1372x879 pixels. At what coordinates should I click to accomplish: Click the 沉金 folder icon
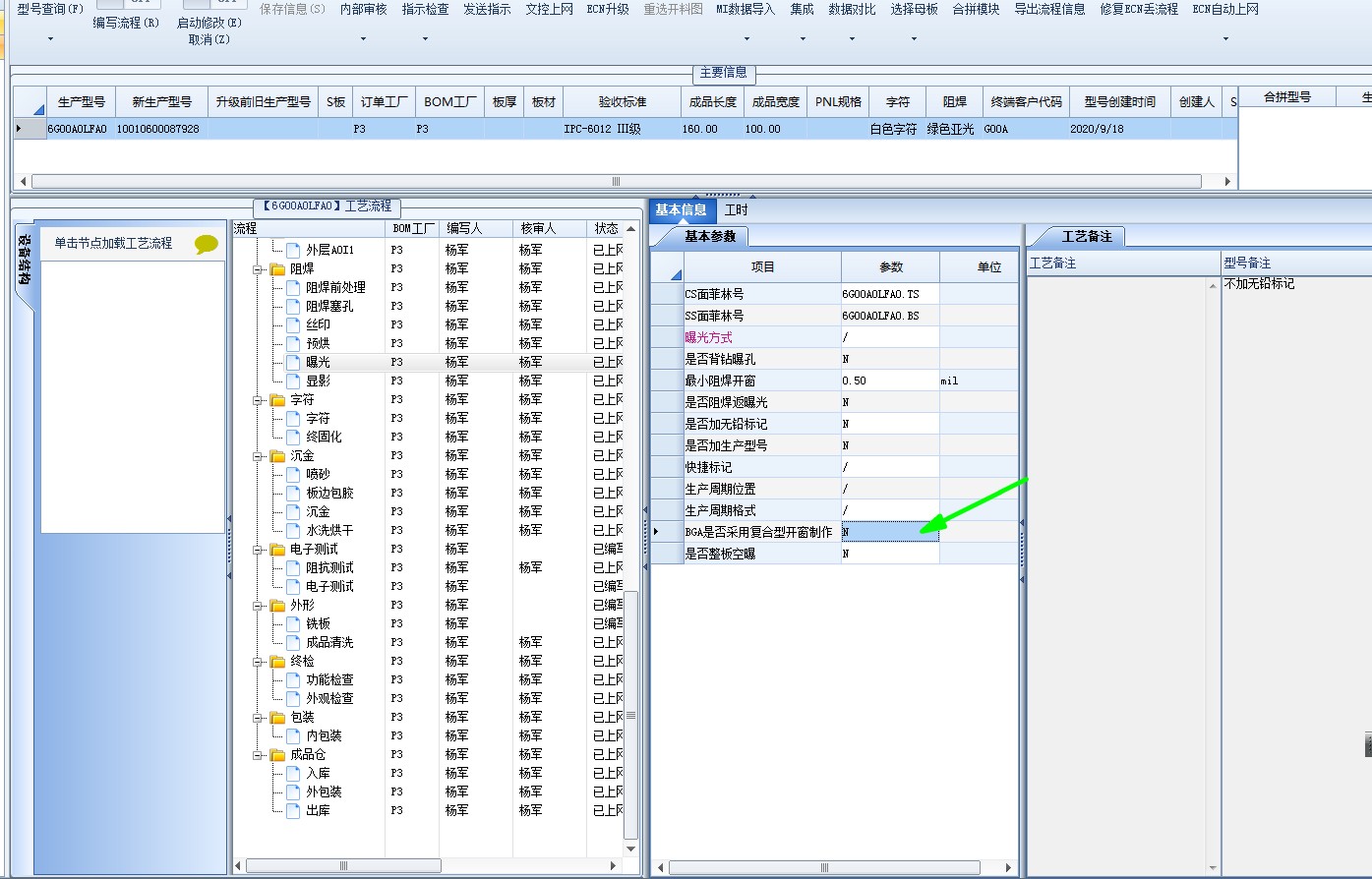tap(277, 456)
